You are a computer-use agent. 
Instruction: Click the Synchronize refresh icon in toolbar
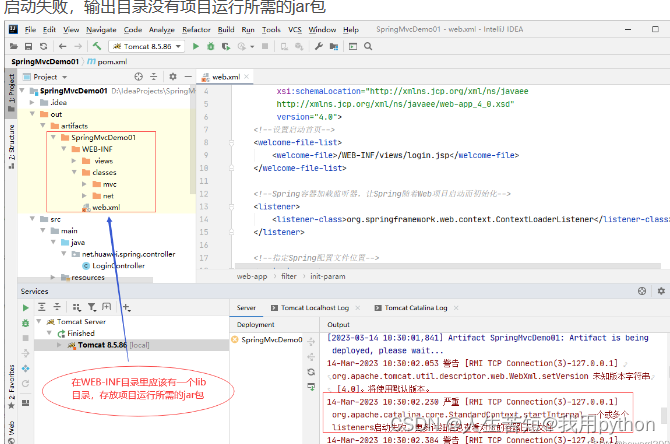coord(44,46)
